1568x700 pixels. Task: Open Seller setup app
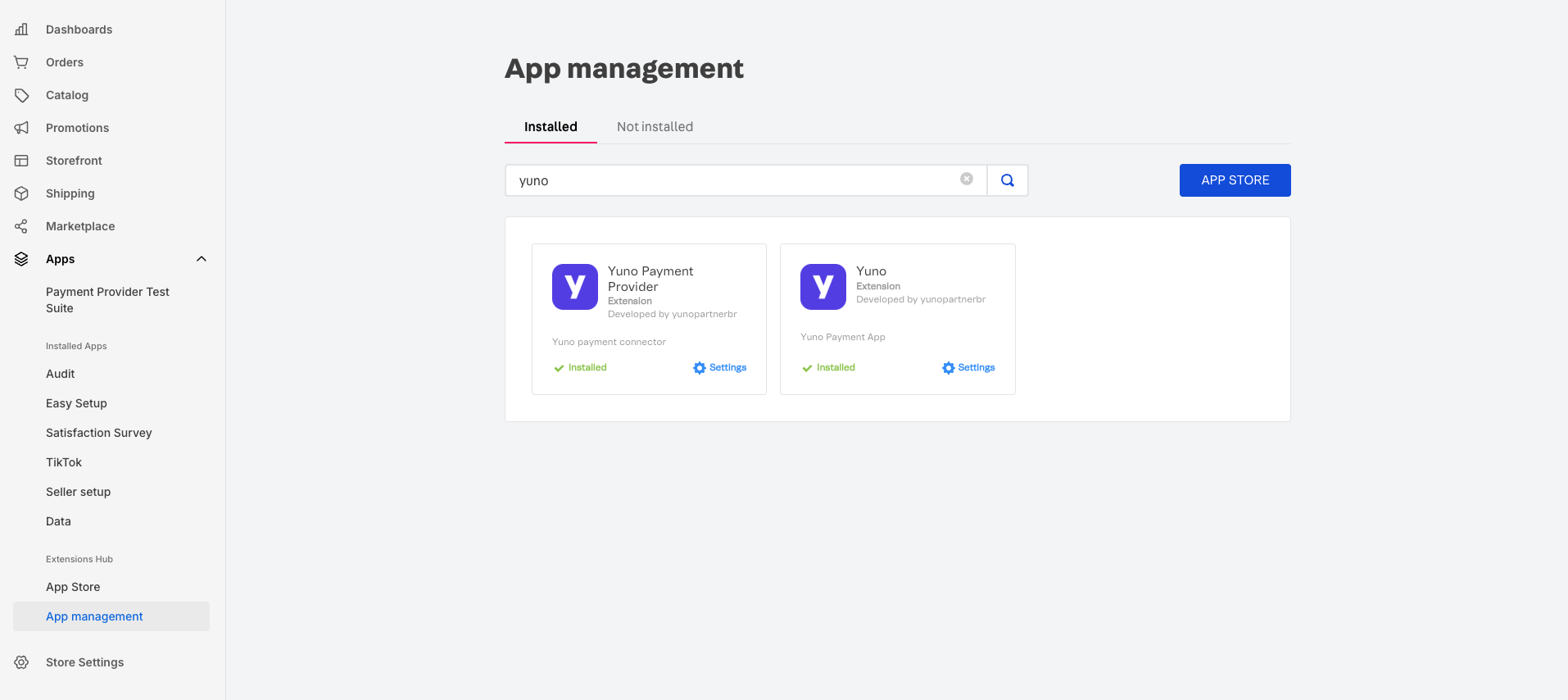78,492
